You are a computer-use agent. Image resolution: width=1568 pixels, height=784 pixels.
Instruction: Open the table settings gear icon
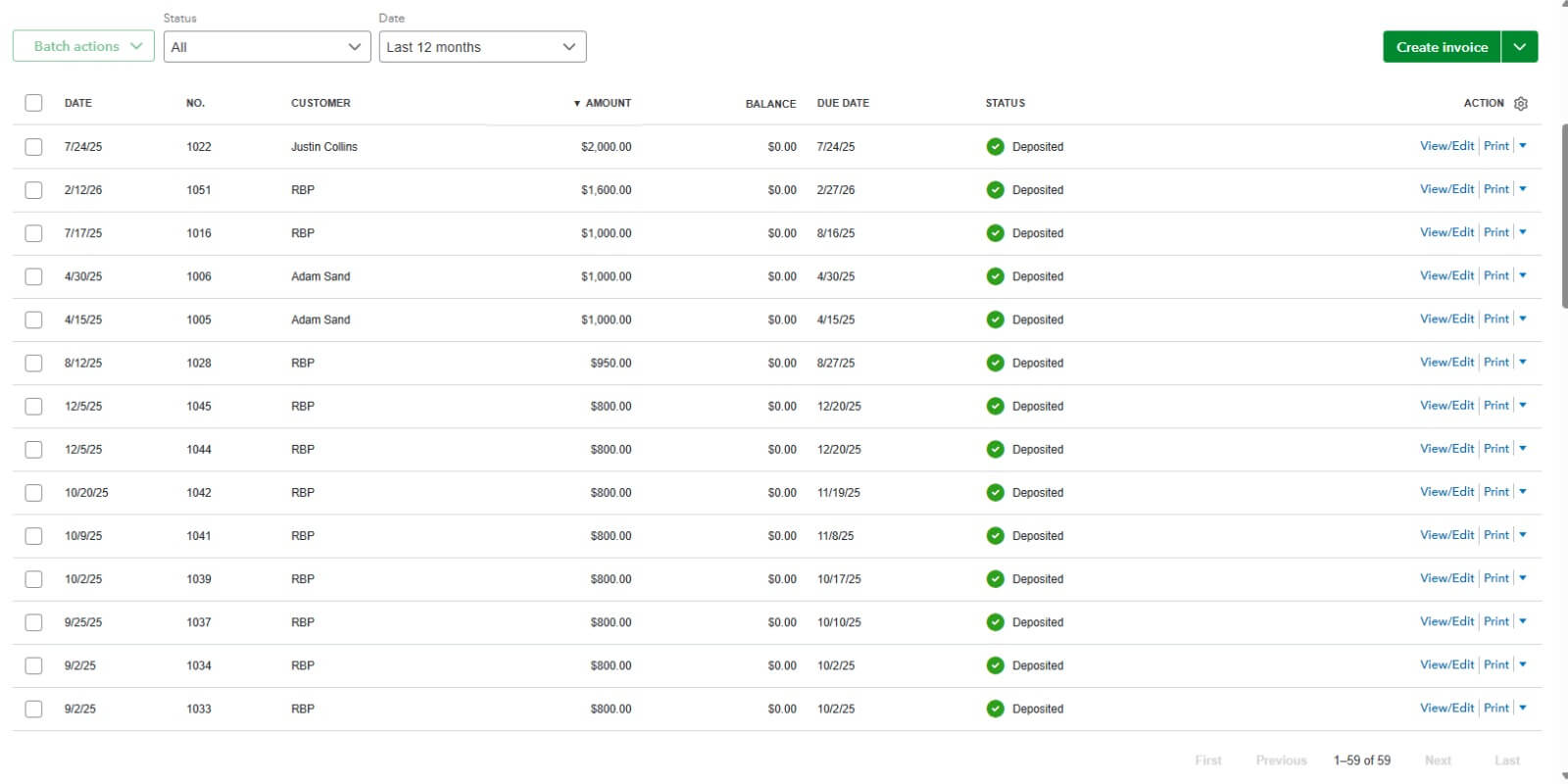tap(1521, 103)
